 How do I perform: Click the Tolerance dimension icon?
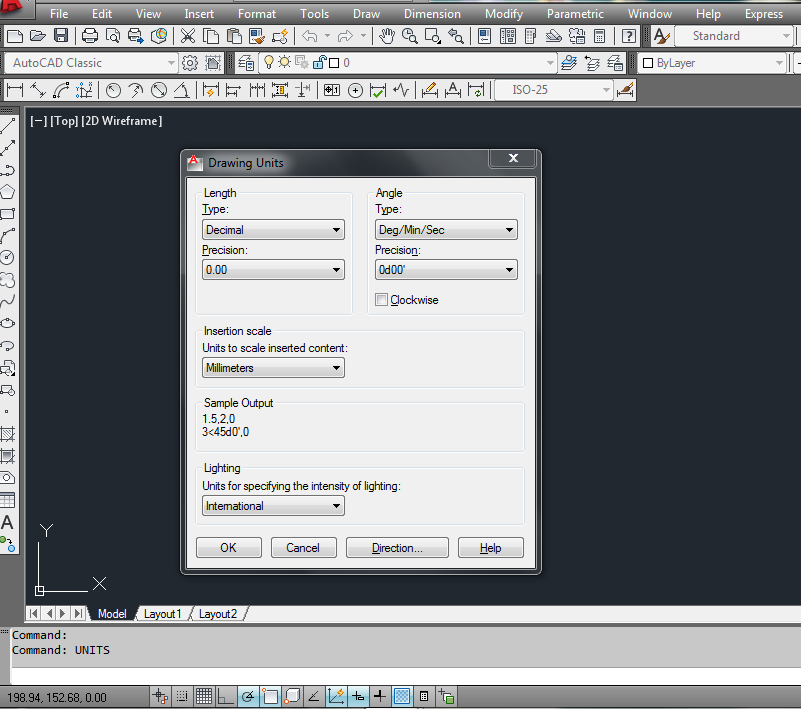point(332,90)
